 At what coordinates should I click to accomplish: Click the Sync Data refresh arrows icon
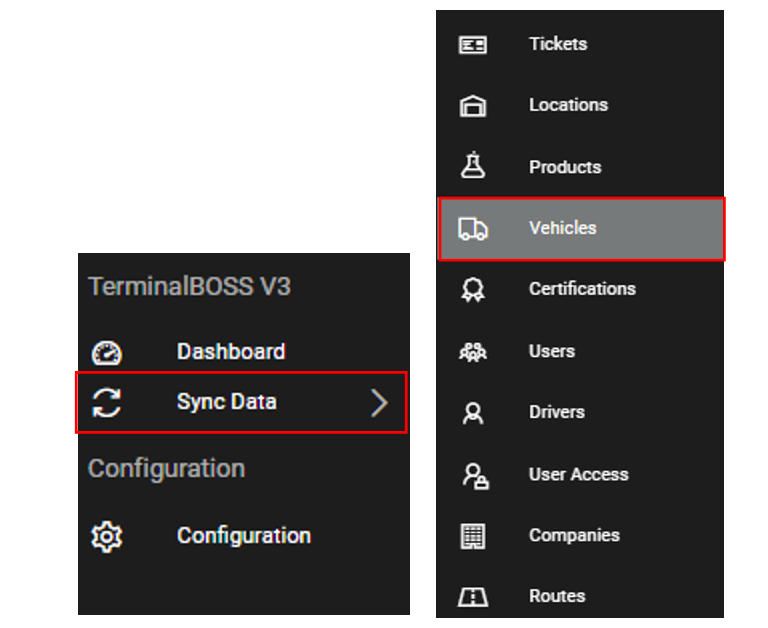coord(107,403)
